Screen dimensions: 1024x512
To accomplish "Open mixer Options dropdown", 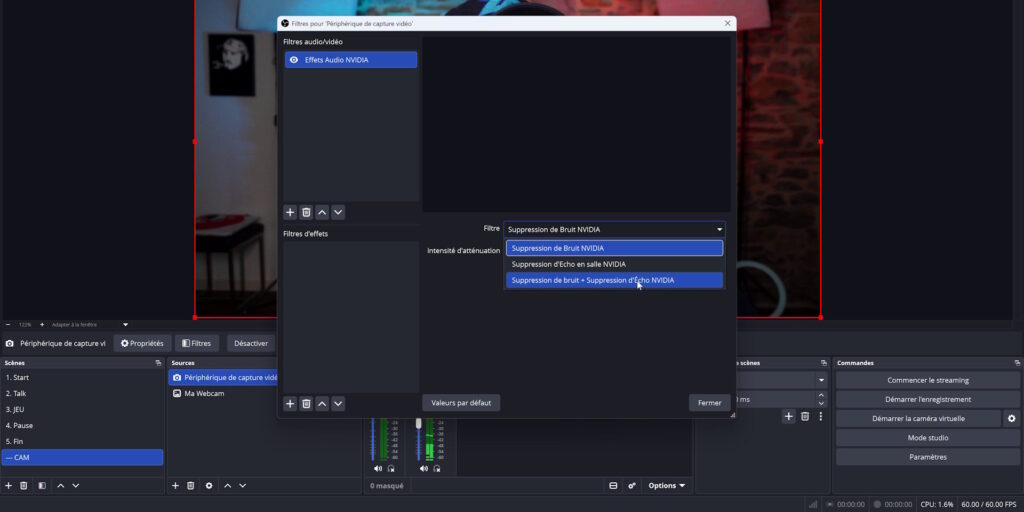I will click(667, 486).
